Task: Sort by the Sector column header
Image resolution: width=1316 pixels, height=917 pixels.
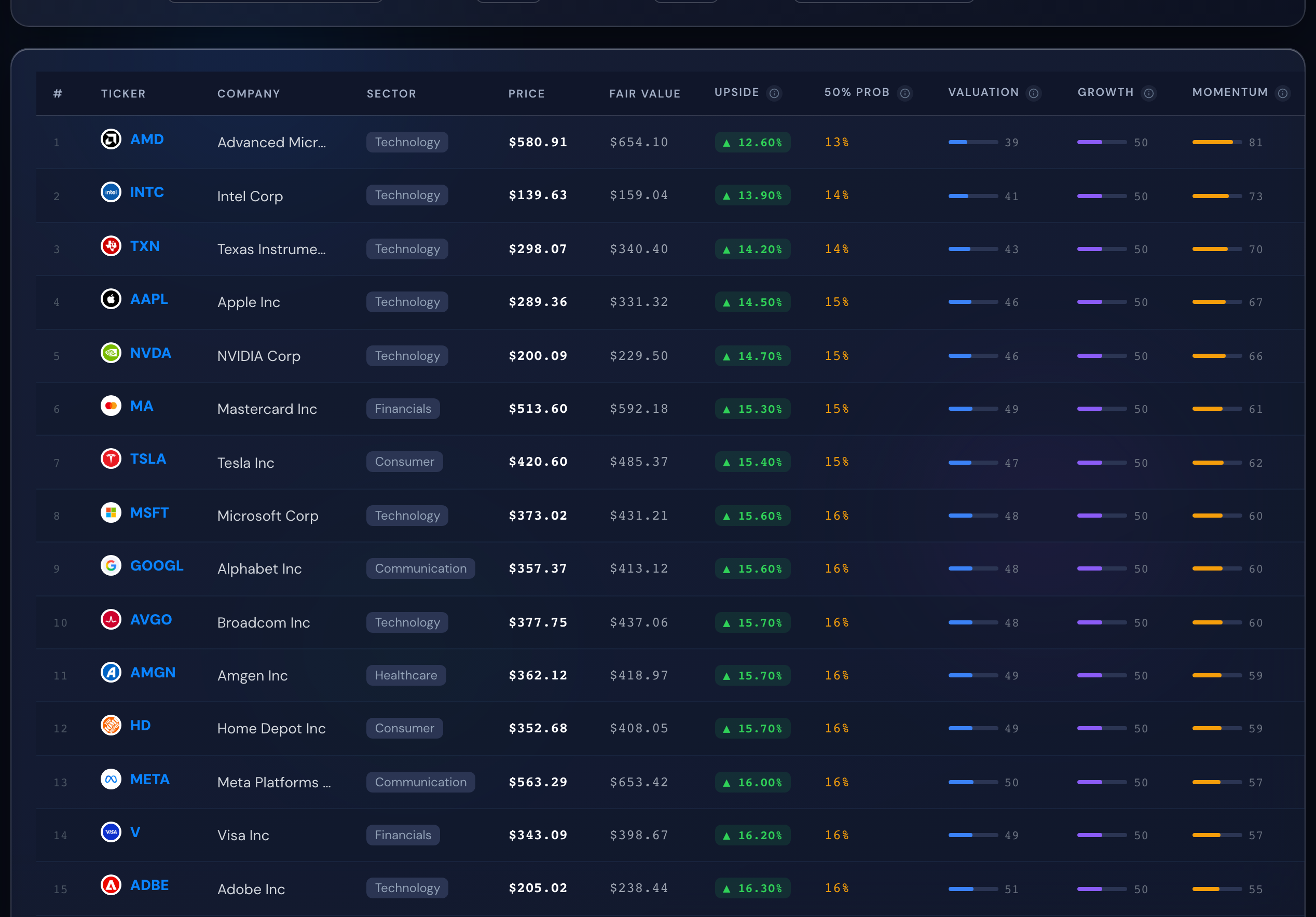Action: pos(391,93)
